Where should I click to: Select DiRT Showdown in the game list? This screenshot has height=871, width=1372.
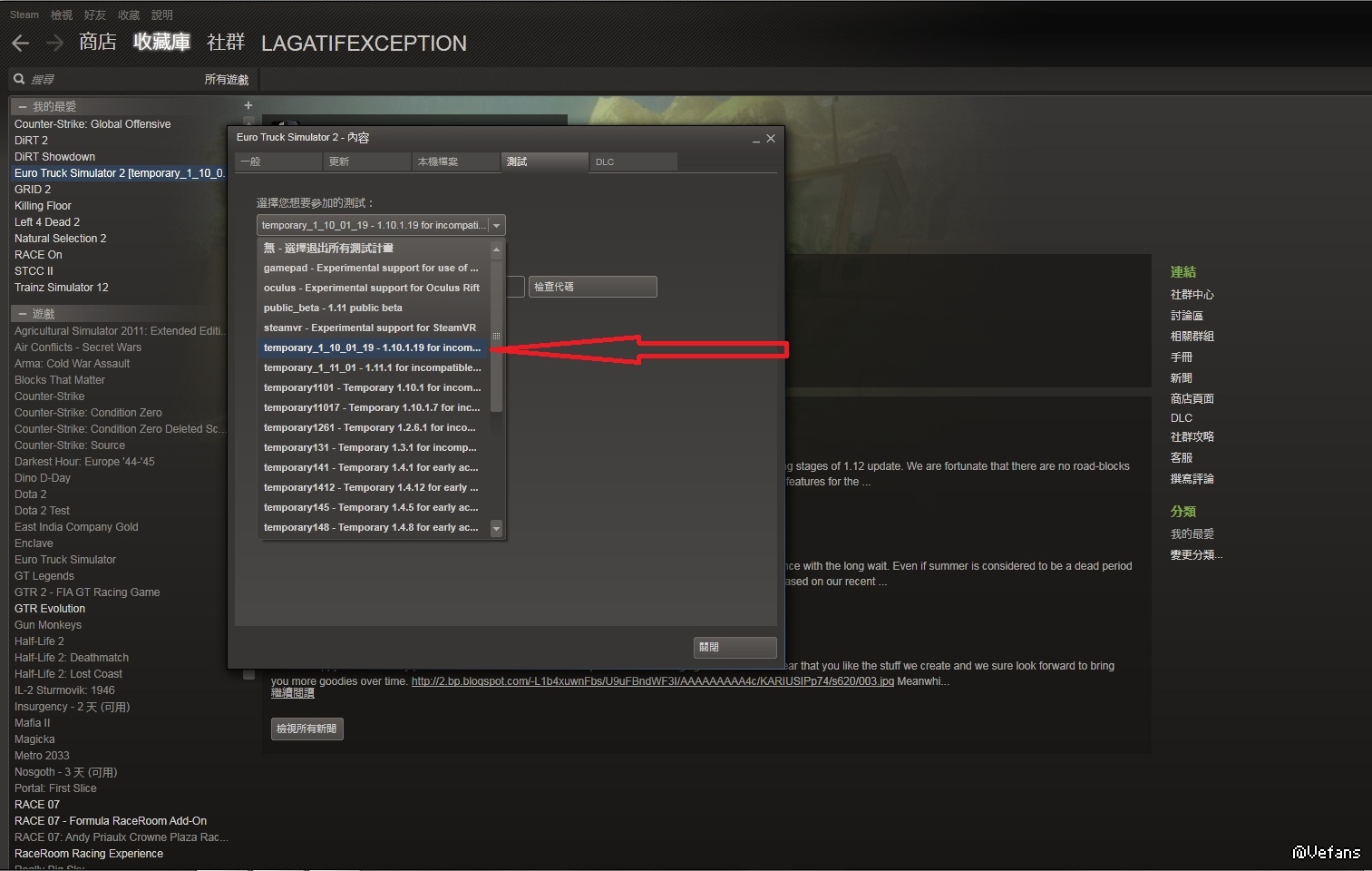[x=55, y=157]
